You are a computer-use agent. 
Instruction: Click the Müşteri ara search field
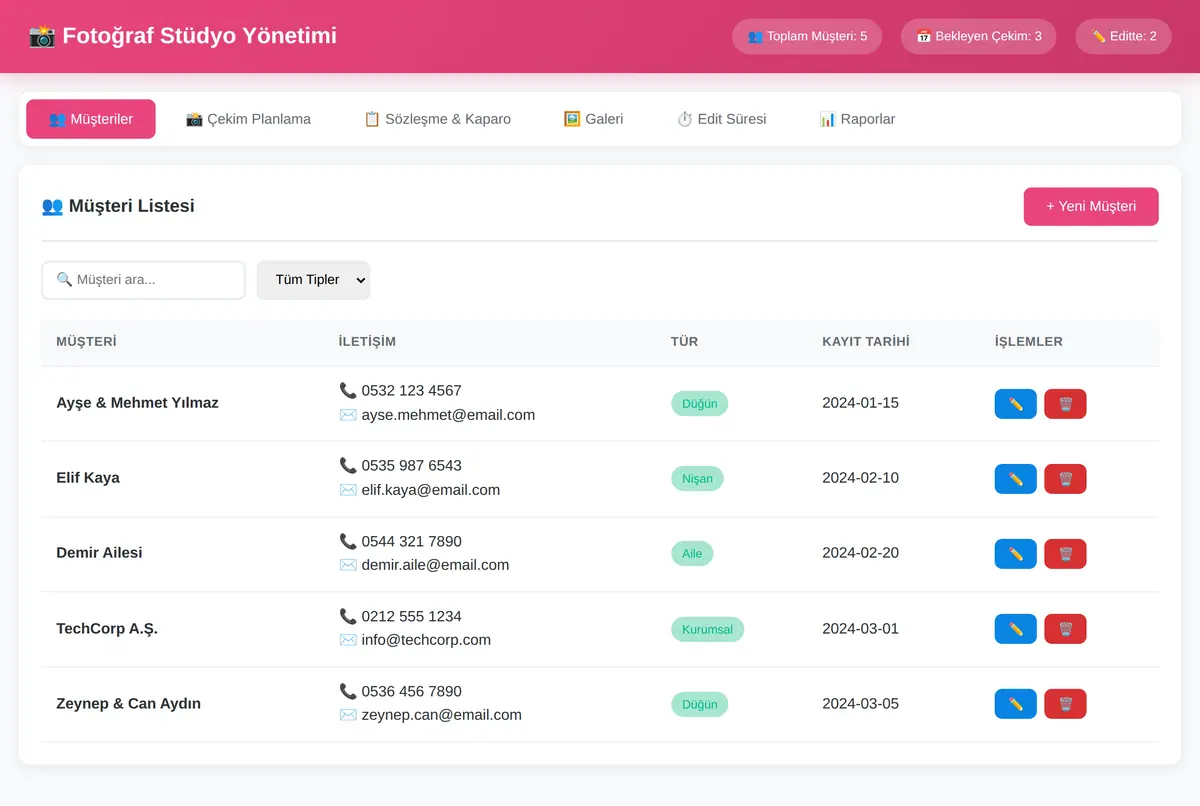tap(143, 280)
